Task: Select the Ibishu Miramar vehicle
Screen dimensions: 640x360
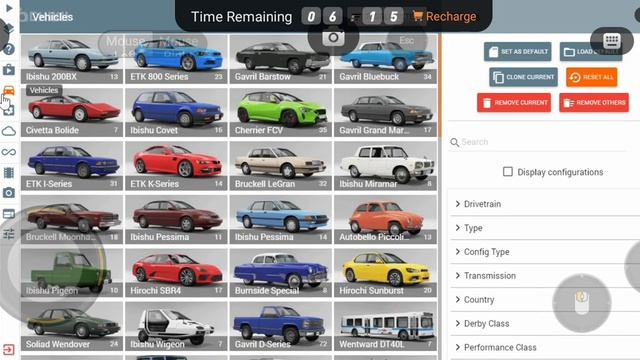Action: tap(385, 166)
